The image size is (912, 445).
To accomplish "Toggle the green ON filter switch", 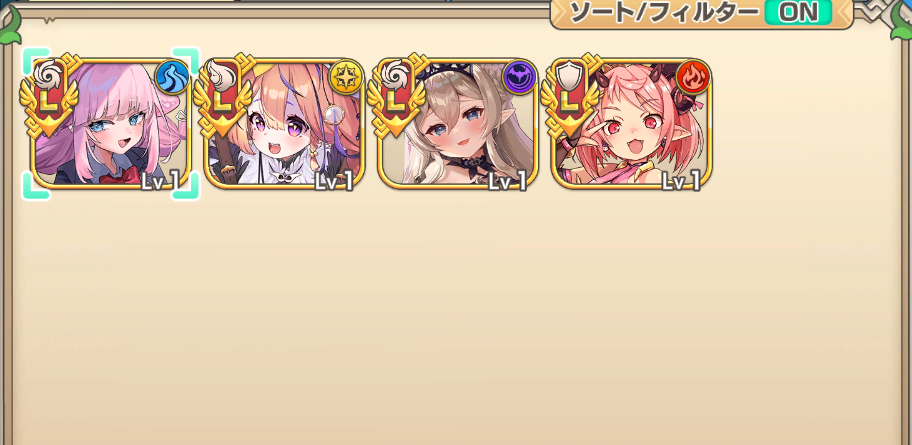I will [797, 12].
